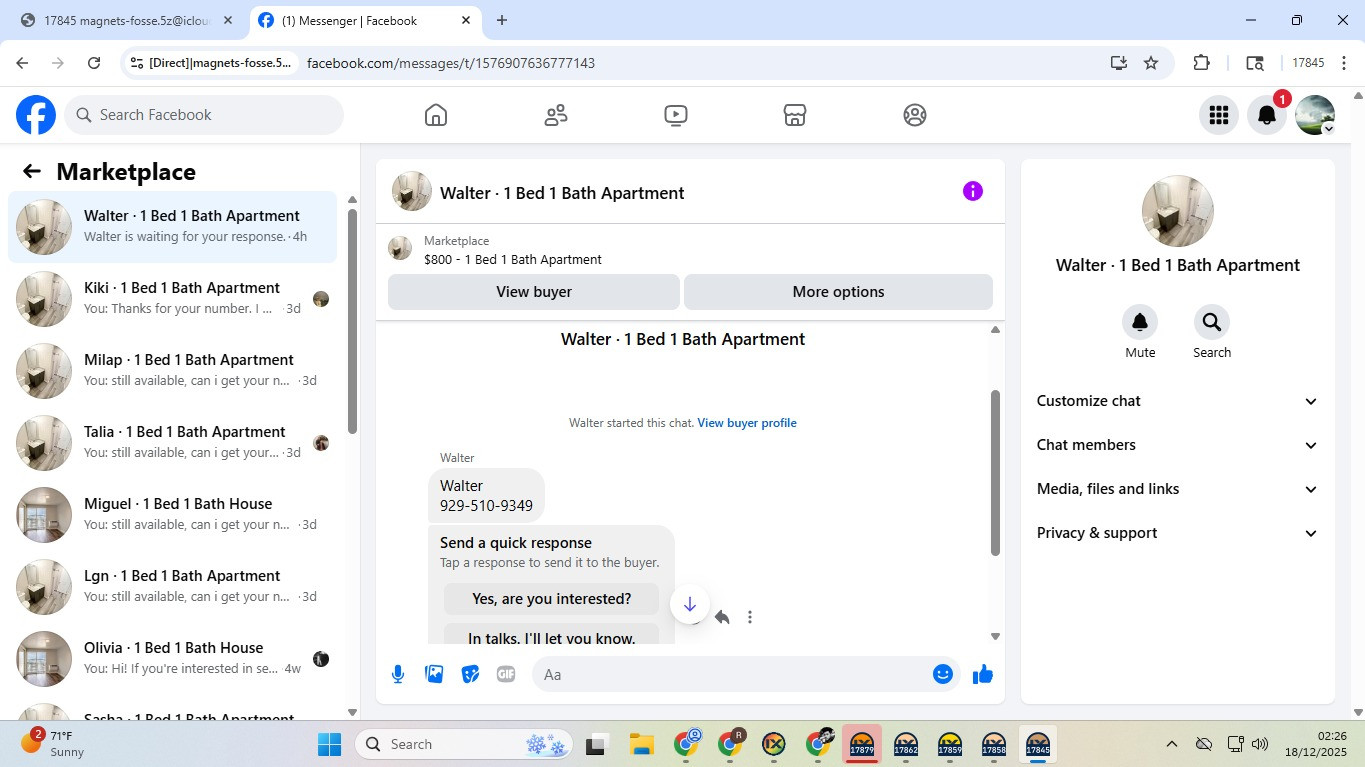Click Walter's phone number 929-510-9349 message
This screenshot has height=767, width=1365.
[486, 506]
